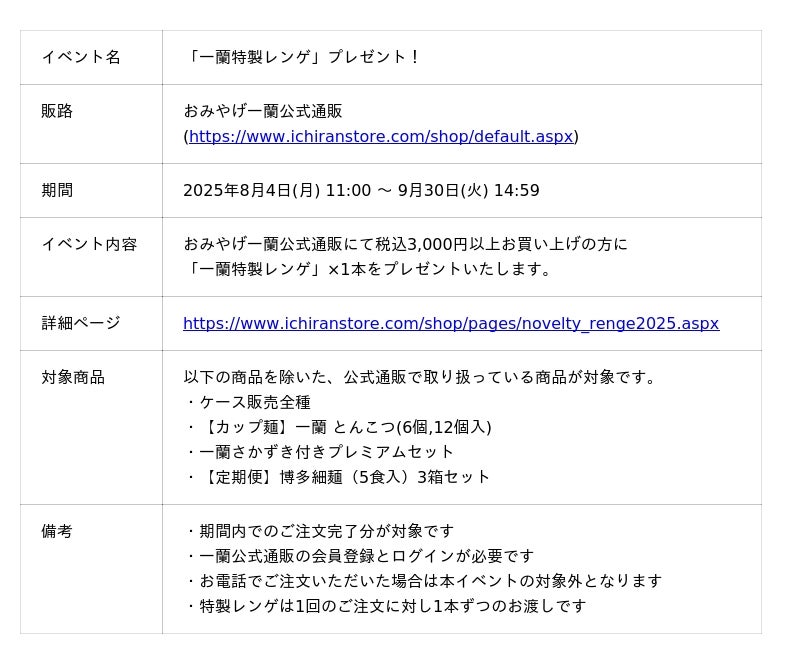
Task: Click the 備考 row label
Action: [x=57, y=531]
